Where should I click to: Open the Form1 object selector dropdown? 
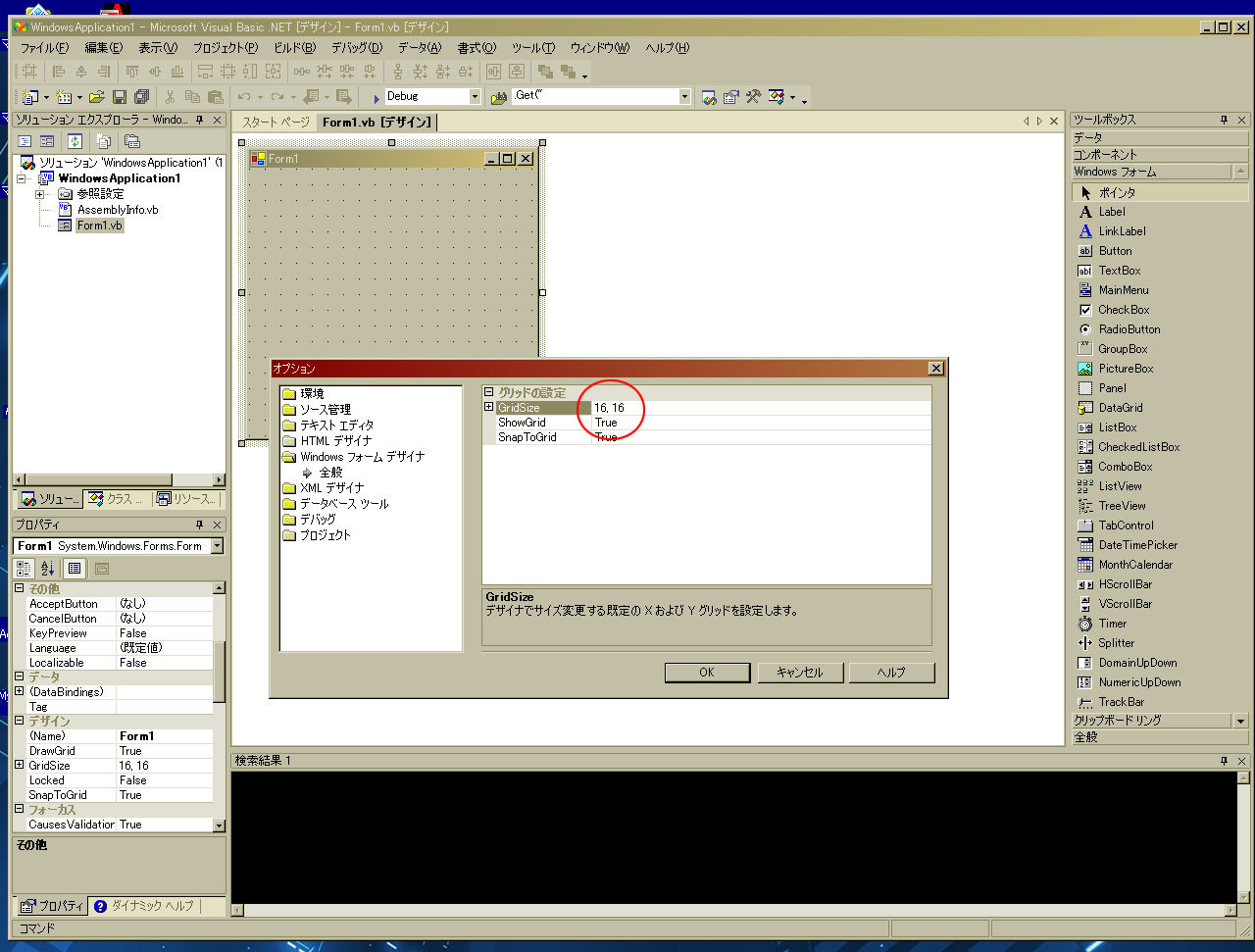point(217,546)
